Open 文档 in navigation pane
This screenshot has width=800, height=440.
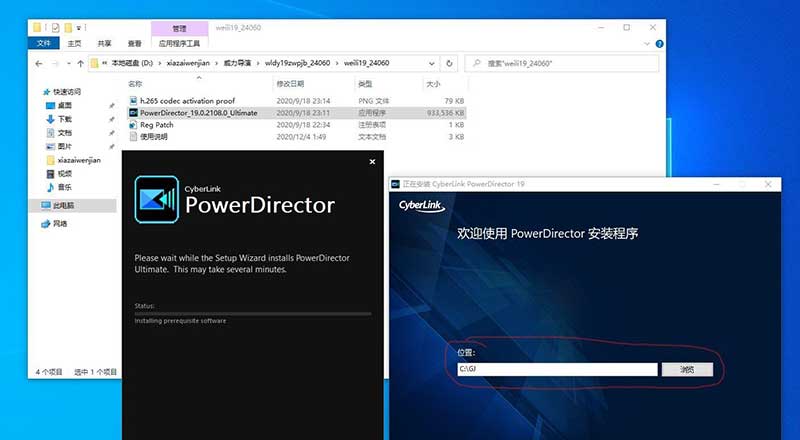coord(65,133)
